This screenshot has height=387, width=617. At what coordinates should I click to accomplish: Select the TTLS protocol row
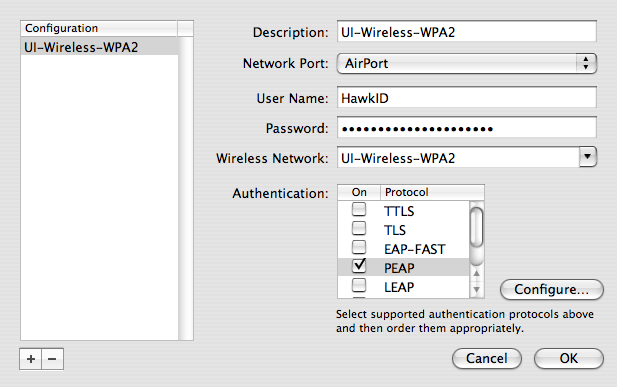pos(404,211)
